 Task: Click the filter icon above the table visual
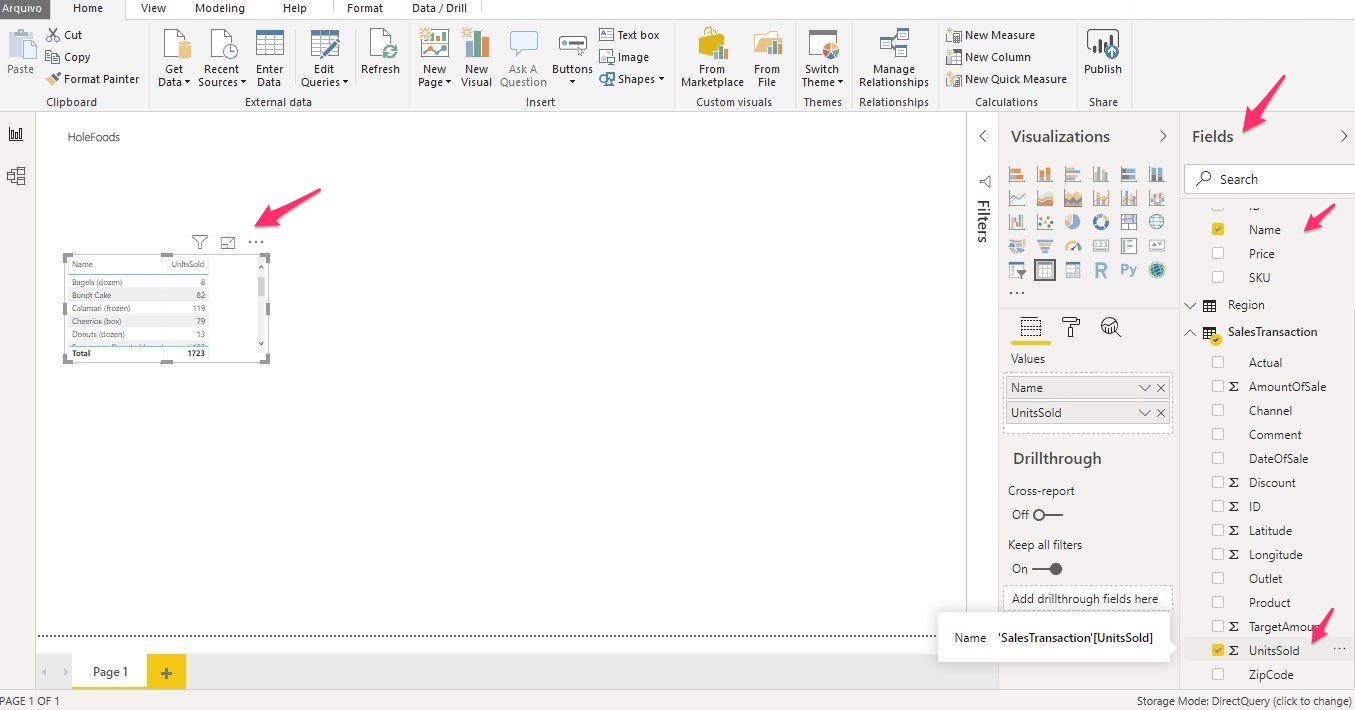[x=200, y=242]
